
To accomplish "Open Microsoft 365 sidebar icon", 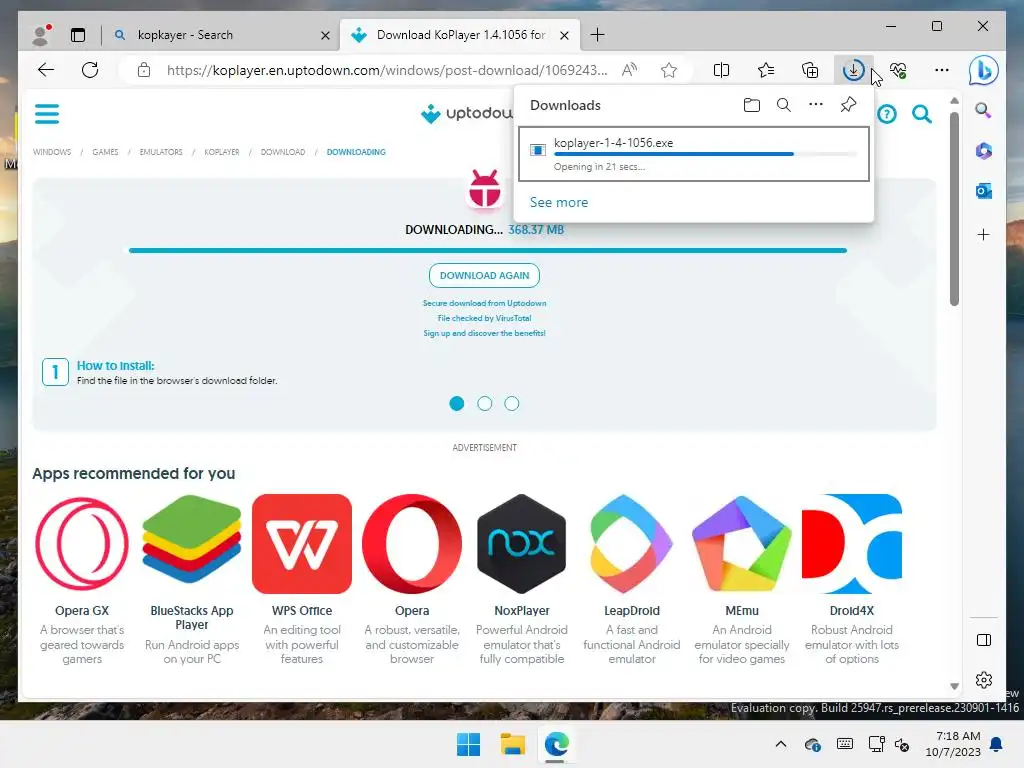I will (984, 151).
